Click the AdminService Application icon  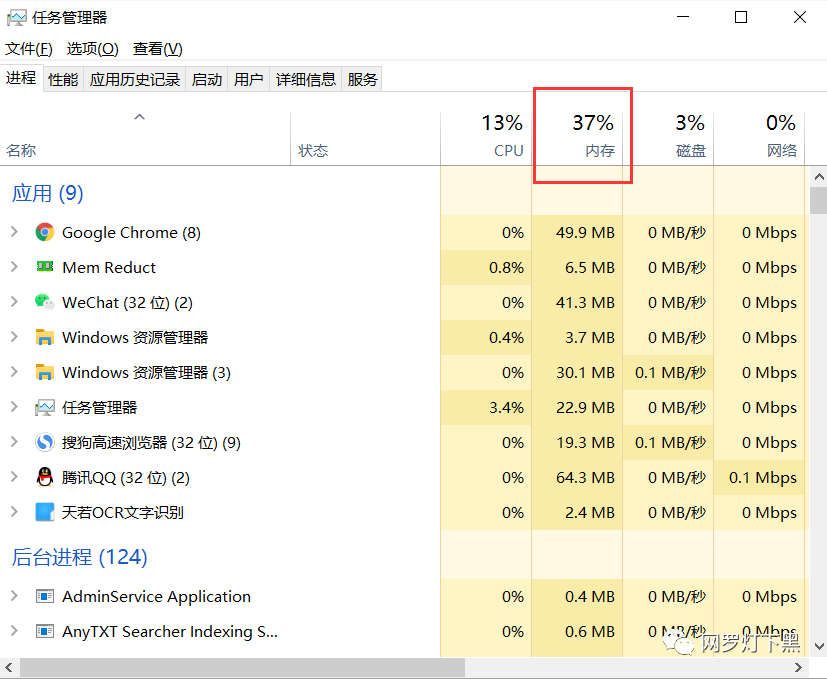45,597
